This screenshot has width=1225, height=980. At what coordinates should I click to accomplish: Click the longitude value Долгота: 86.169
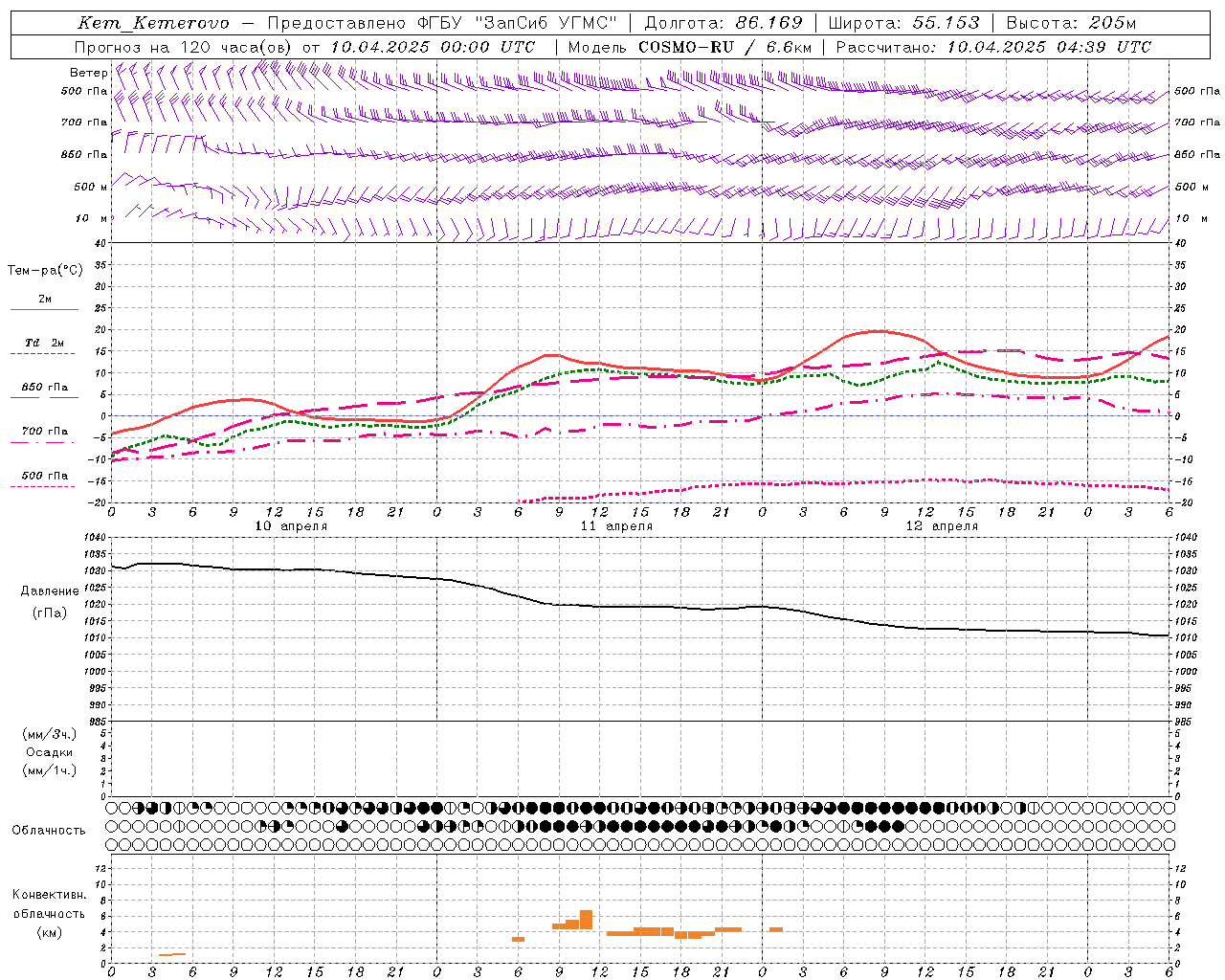[724, 23]
